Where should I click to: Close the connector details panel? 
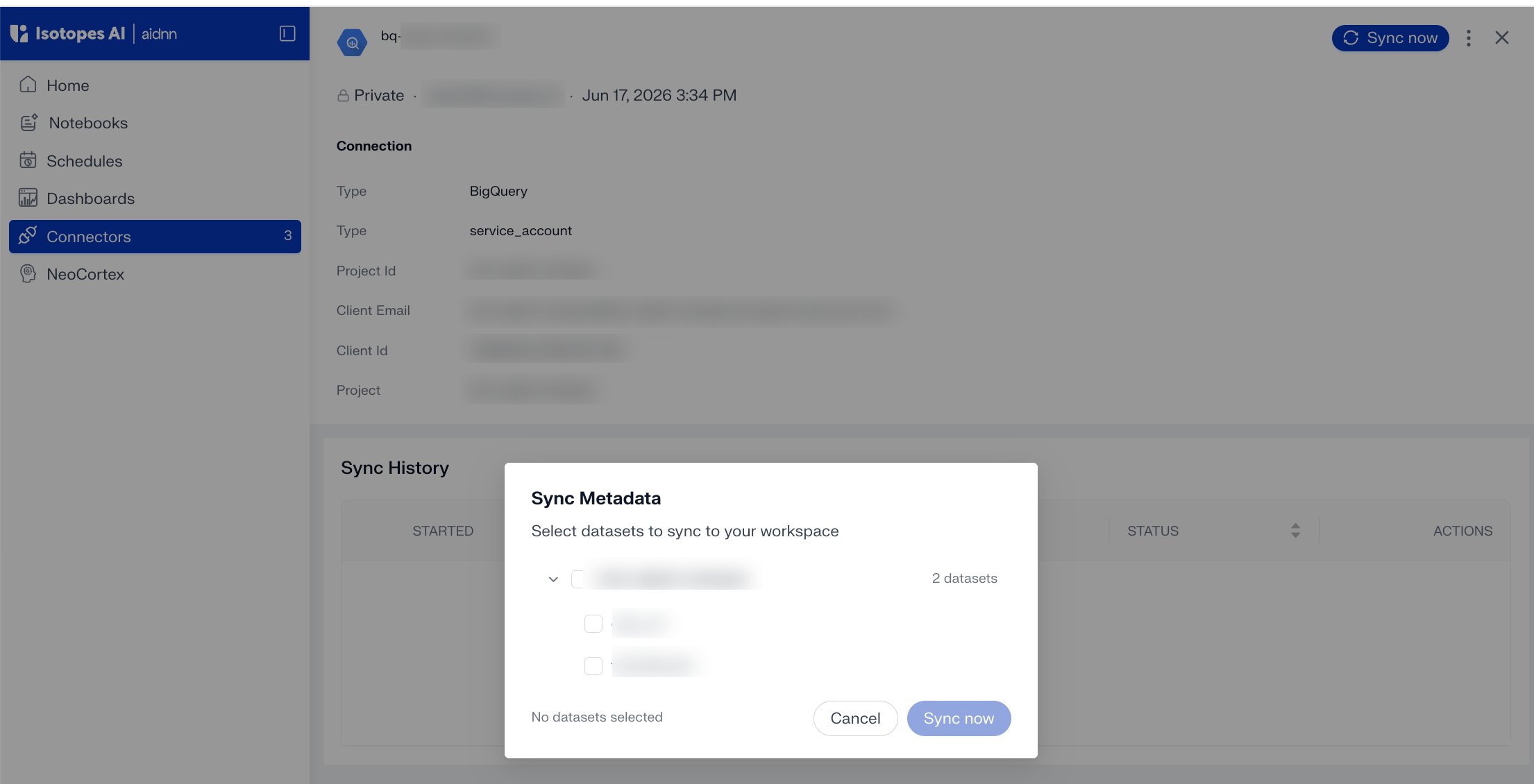point(1502,37)
